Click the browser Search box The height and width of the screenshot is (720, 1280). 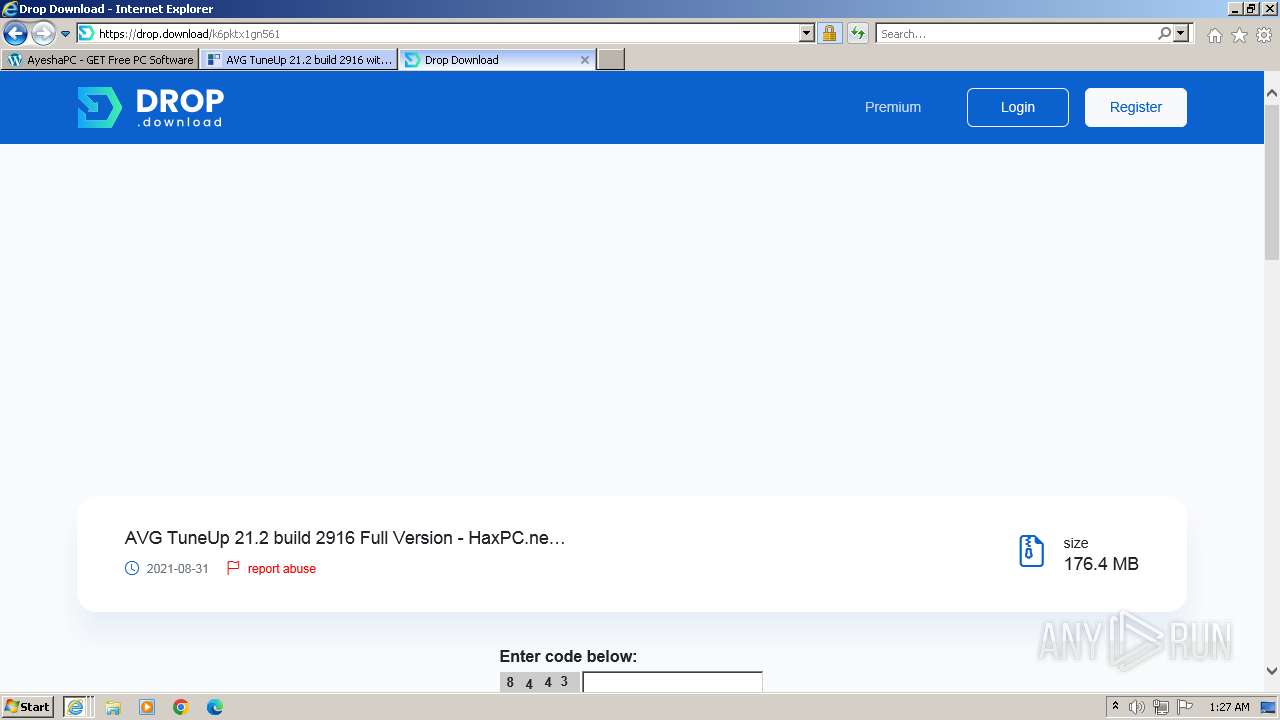point(1016,34)
